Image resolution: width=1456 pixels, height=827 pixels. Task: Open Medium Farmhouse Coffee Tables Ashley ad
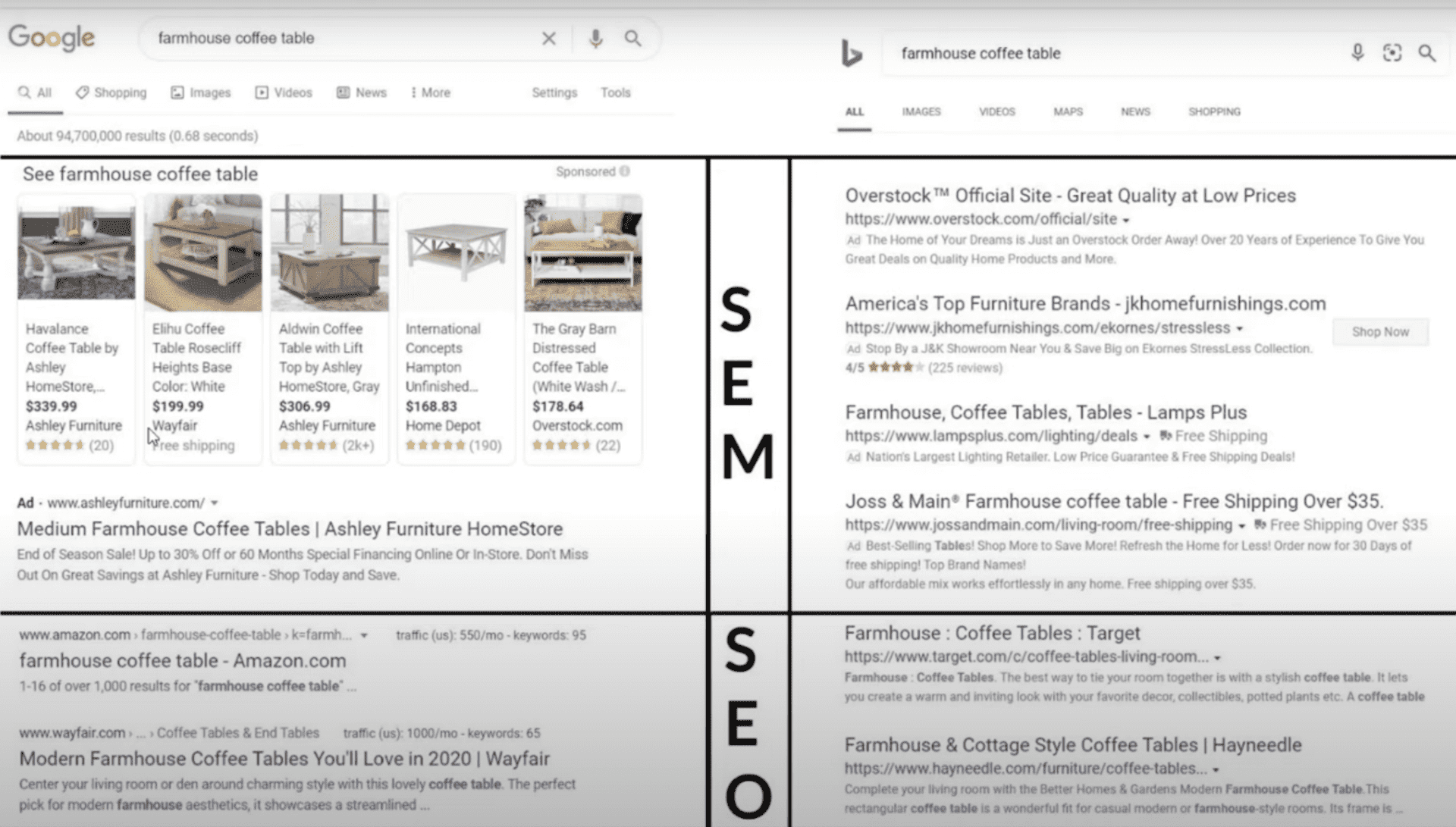[x=290, y=529]
